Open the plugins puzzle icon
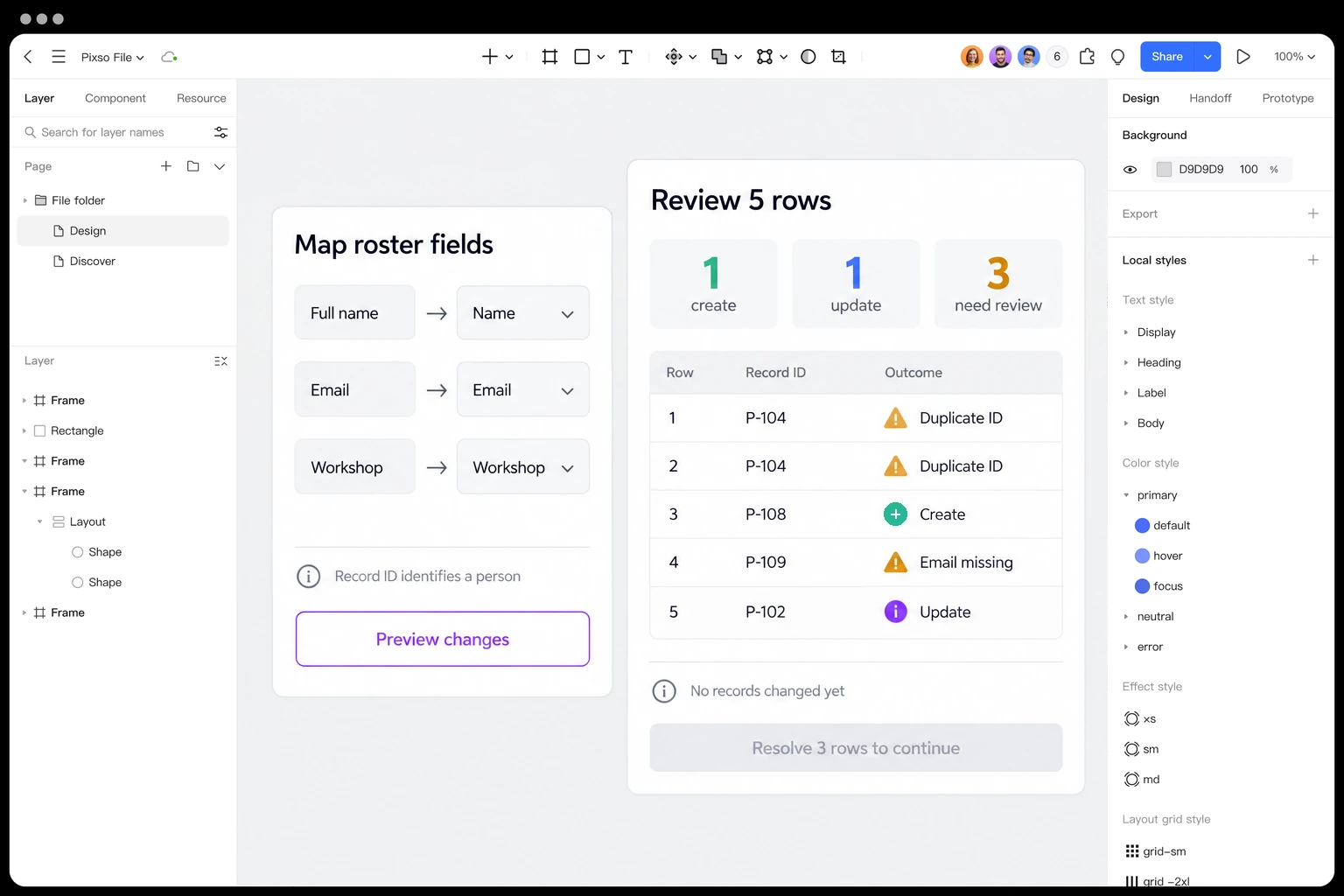 pos(1087,57)
